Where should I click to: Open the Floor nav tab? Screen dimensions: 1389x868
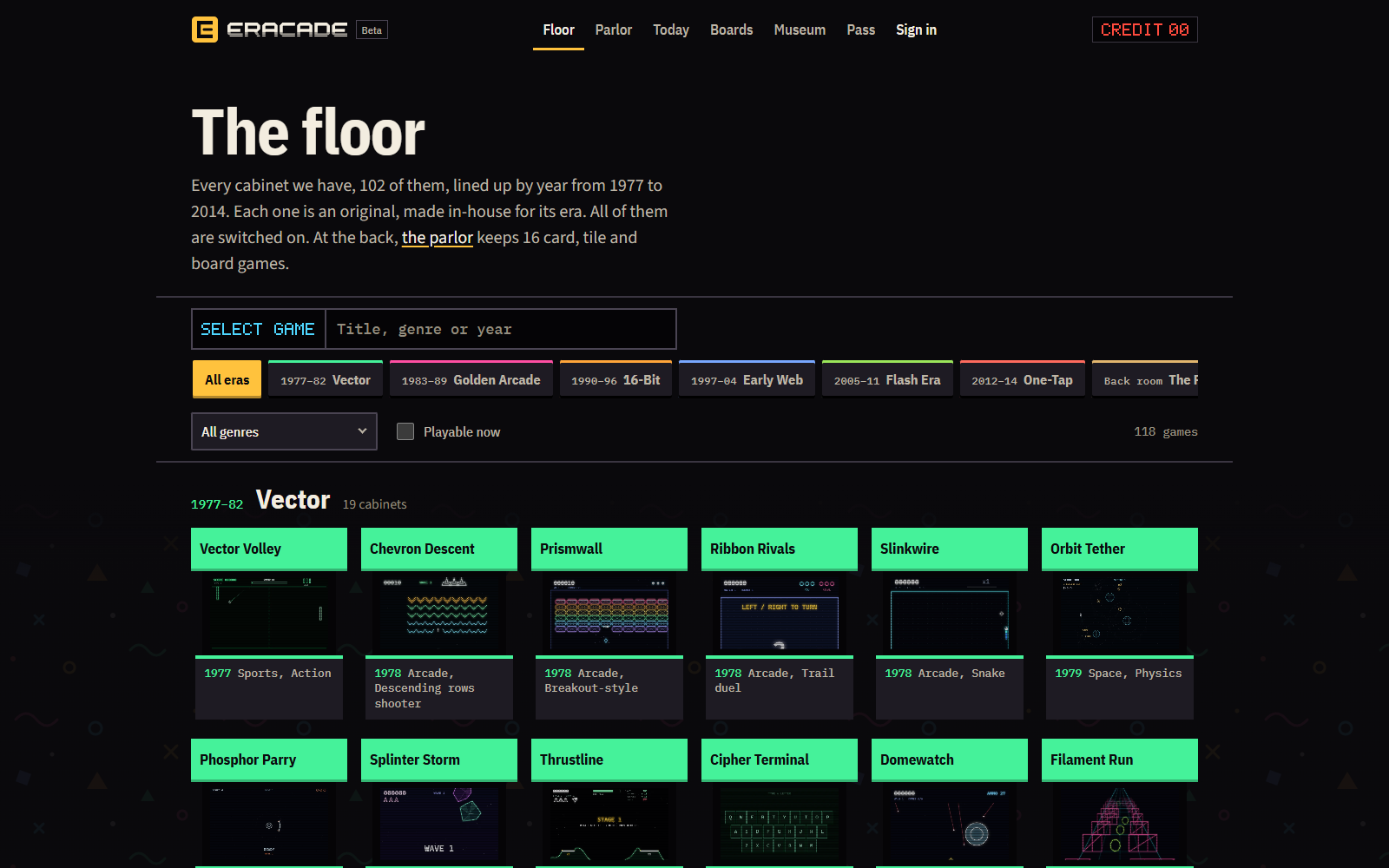[x=558, y=30]
